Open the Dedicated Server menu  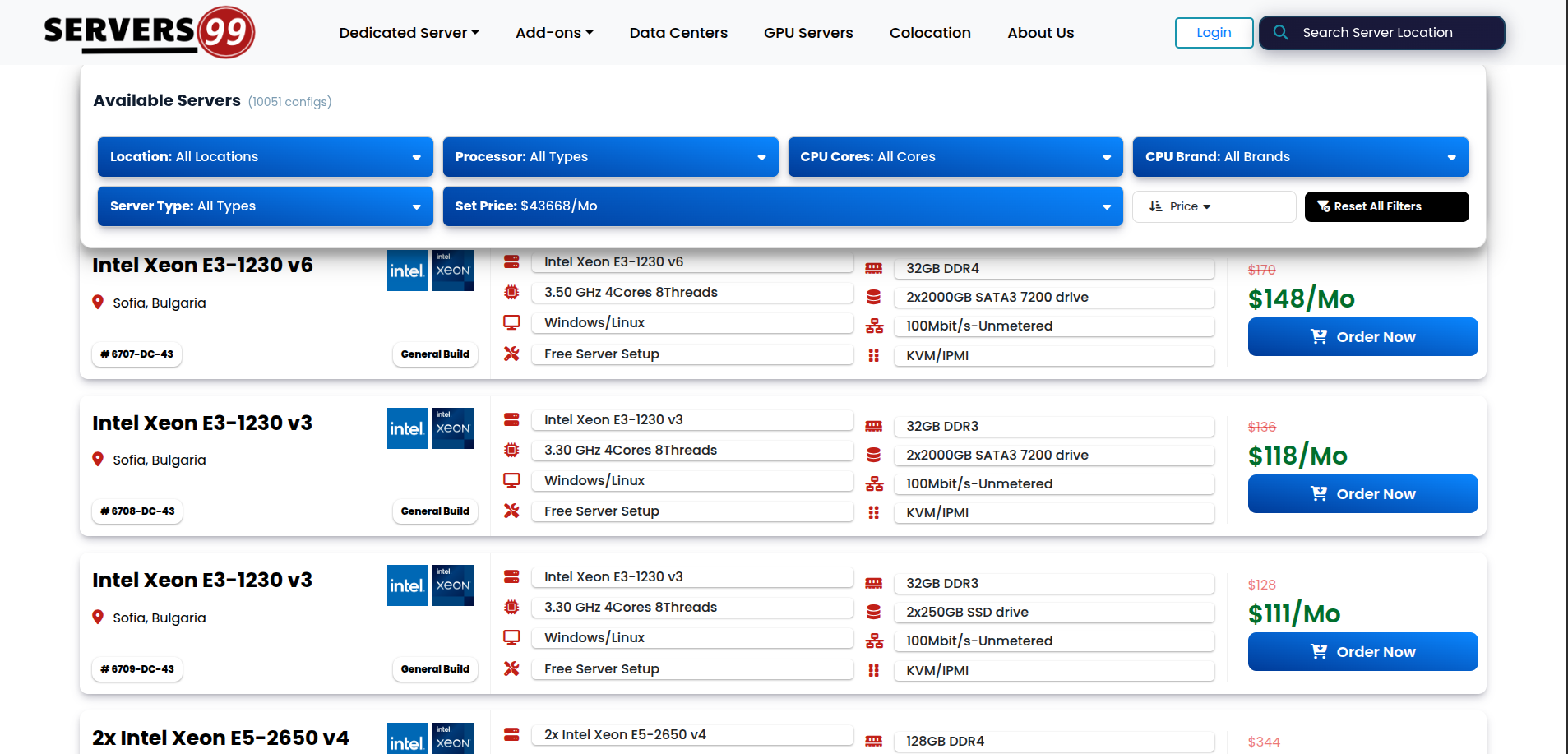click(x=409, y=33)
